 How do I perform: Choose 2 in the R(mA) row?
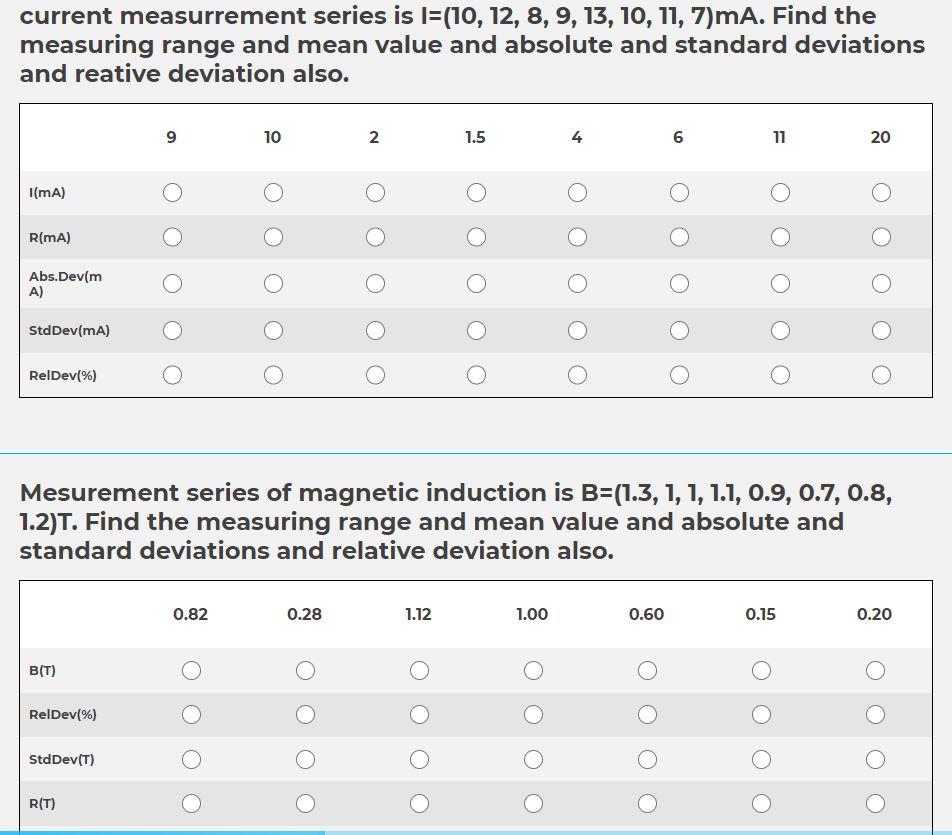pos(375,237)
